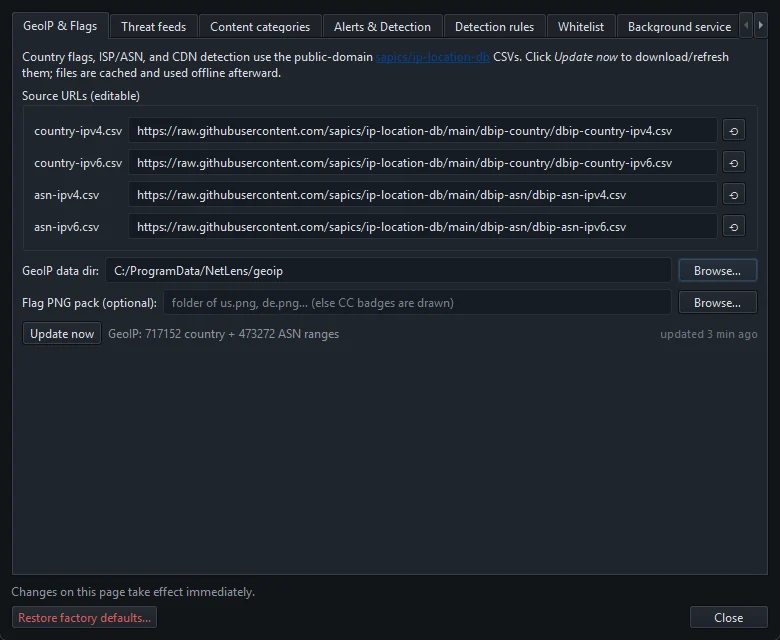Open the Content categories tab
Image resolution: width=780 pixels, height=640 pixels.
(260, 27)
